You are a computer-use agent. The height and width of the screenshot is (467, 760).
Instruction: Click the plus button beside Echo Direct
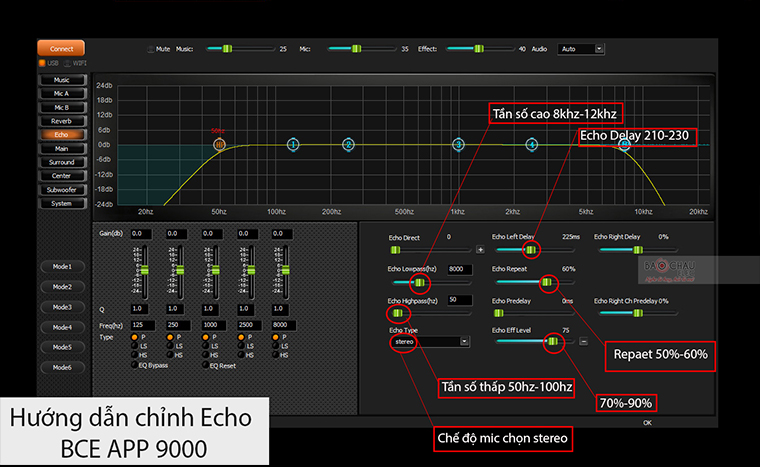(480, 250)
